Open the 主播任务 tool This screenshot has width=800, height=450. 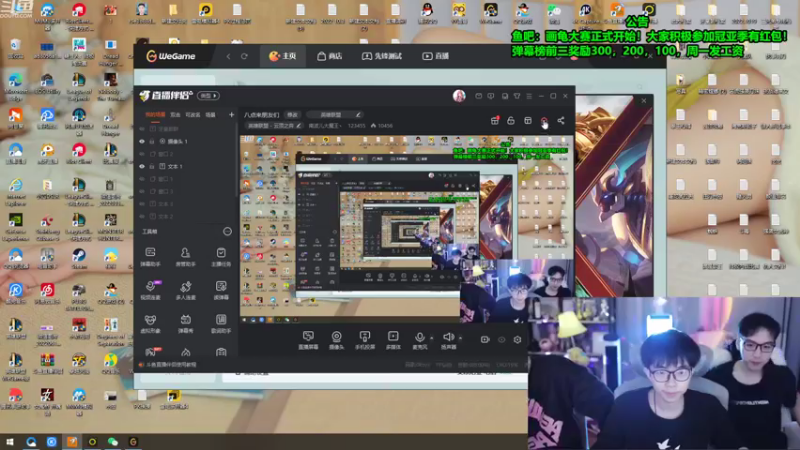221,256
